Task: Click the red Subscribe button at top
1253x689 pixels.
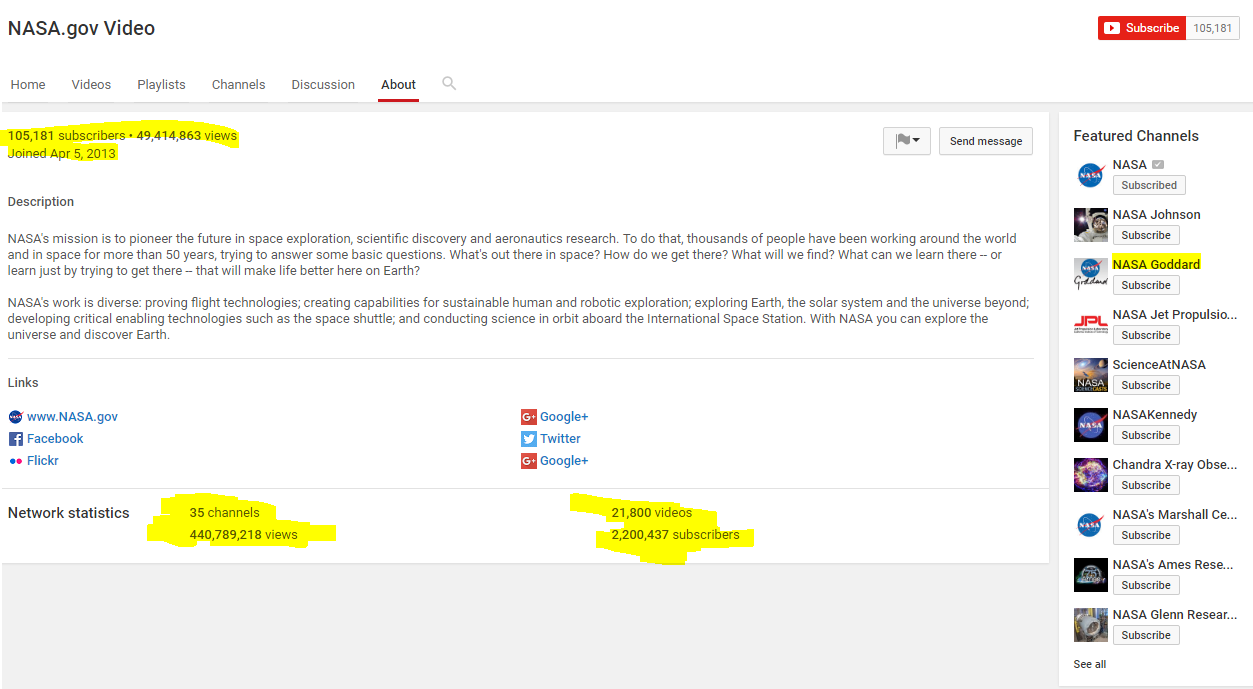Action: [1142, 28]
